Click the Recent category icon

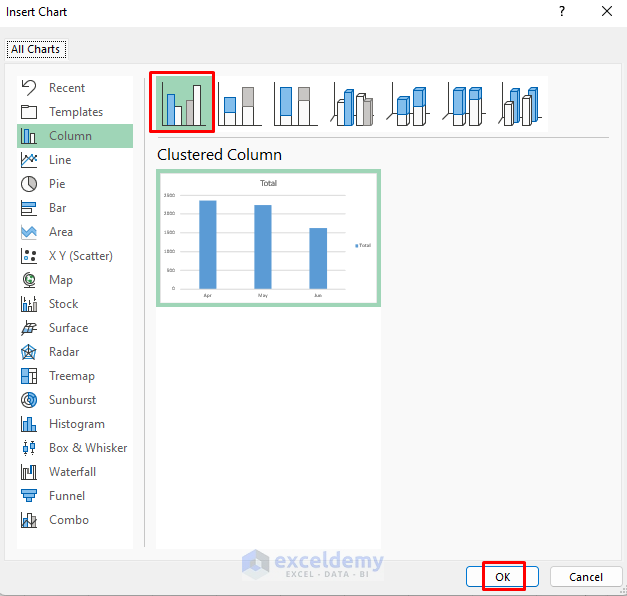click(29, 88)
